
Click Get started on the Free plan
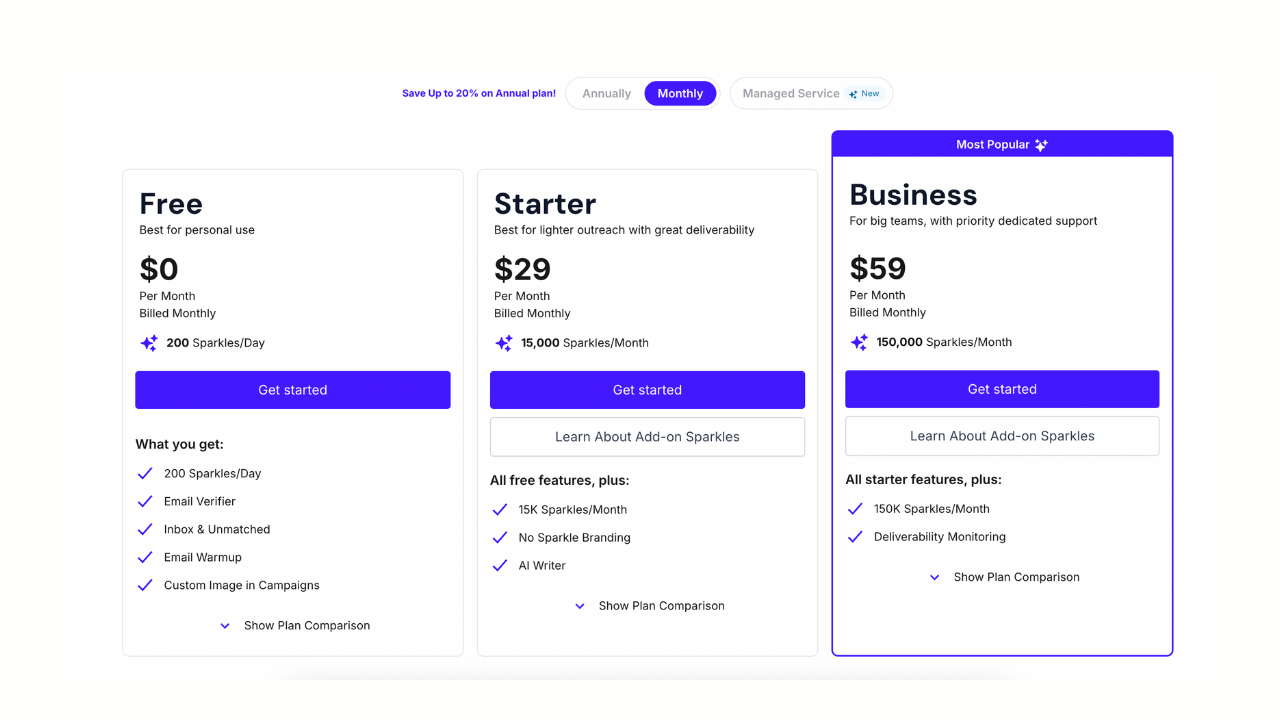(293, 390)
